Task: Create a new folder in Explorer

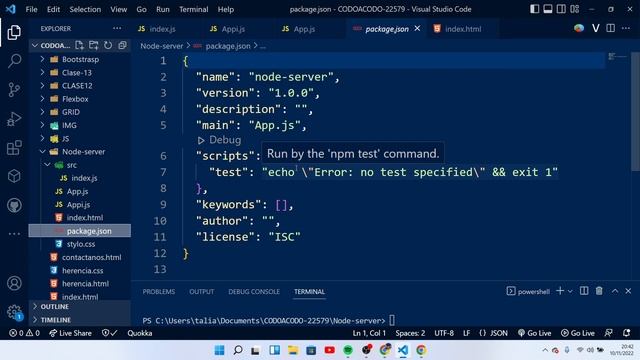Action: (x=93, y=45)
